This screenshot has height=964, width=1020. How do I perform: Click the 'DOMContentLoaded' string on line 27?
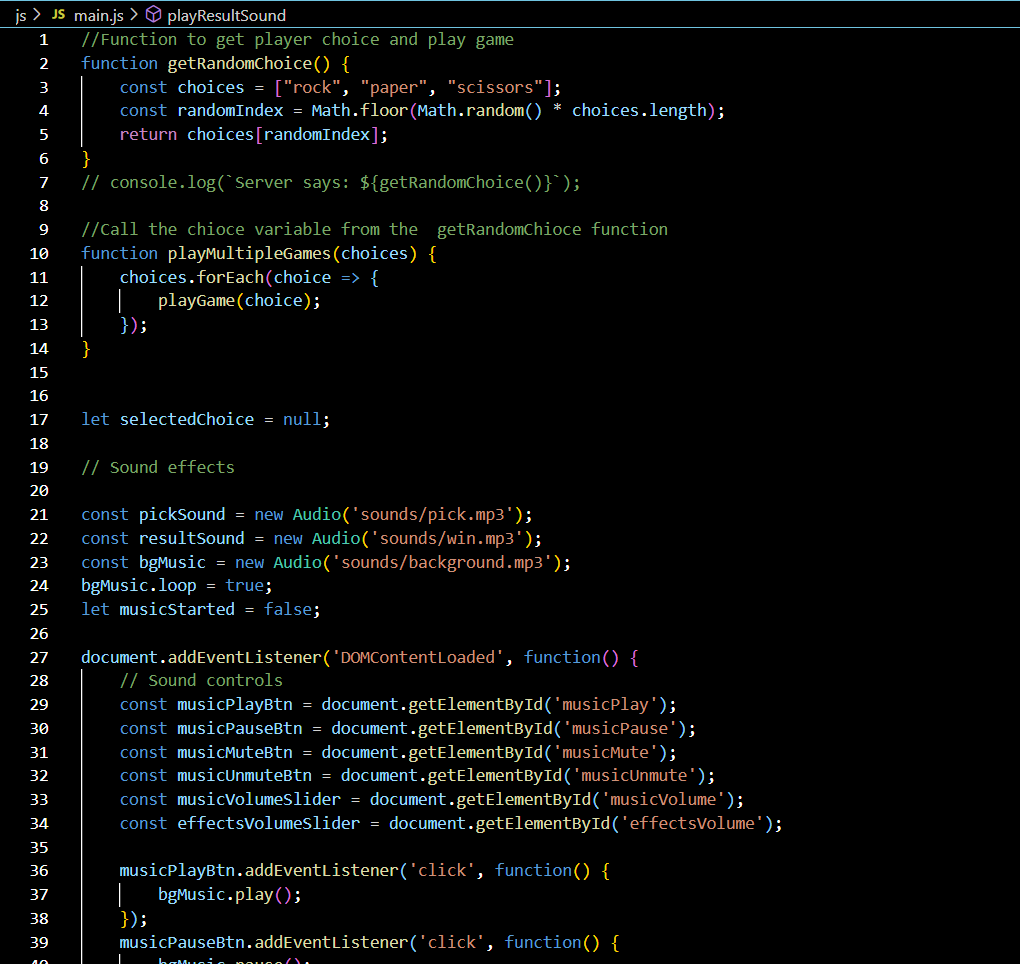[418, 658]
